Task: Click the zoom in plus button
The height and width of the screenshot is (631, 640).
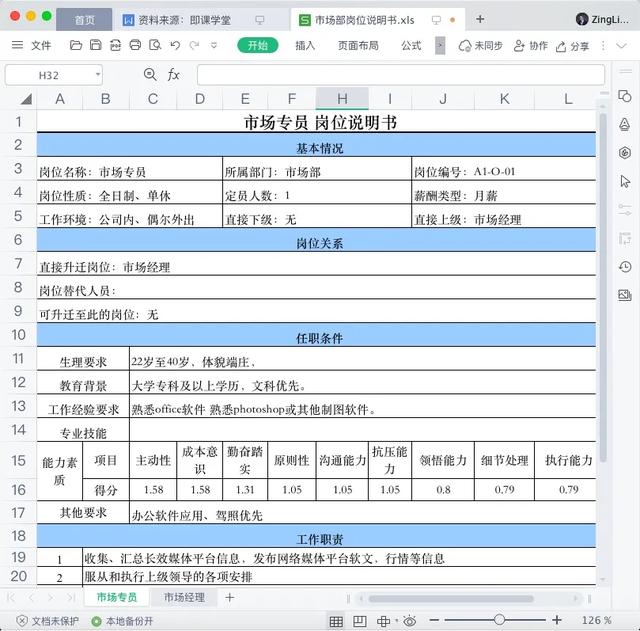Action: (x=557, y=620)
